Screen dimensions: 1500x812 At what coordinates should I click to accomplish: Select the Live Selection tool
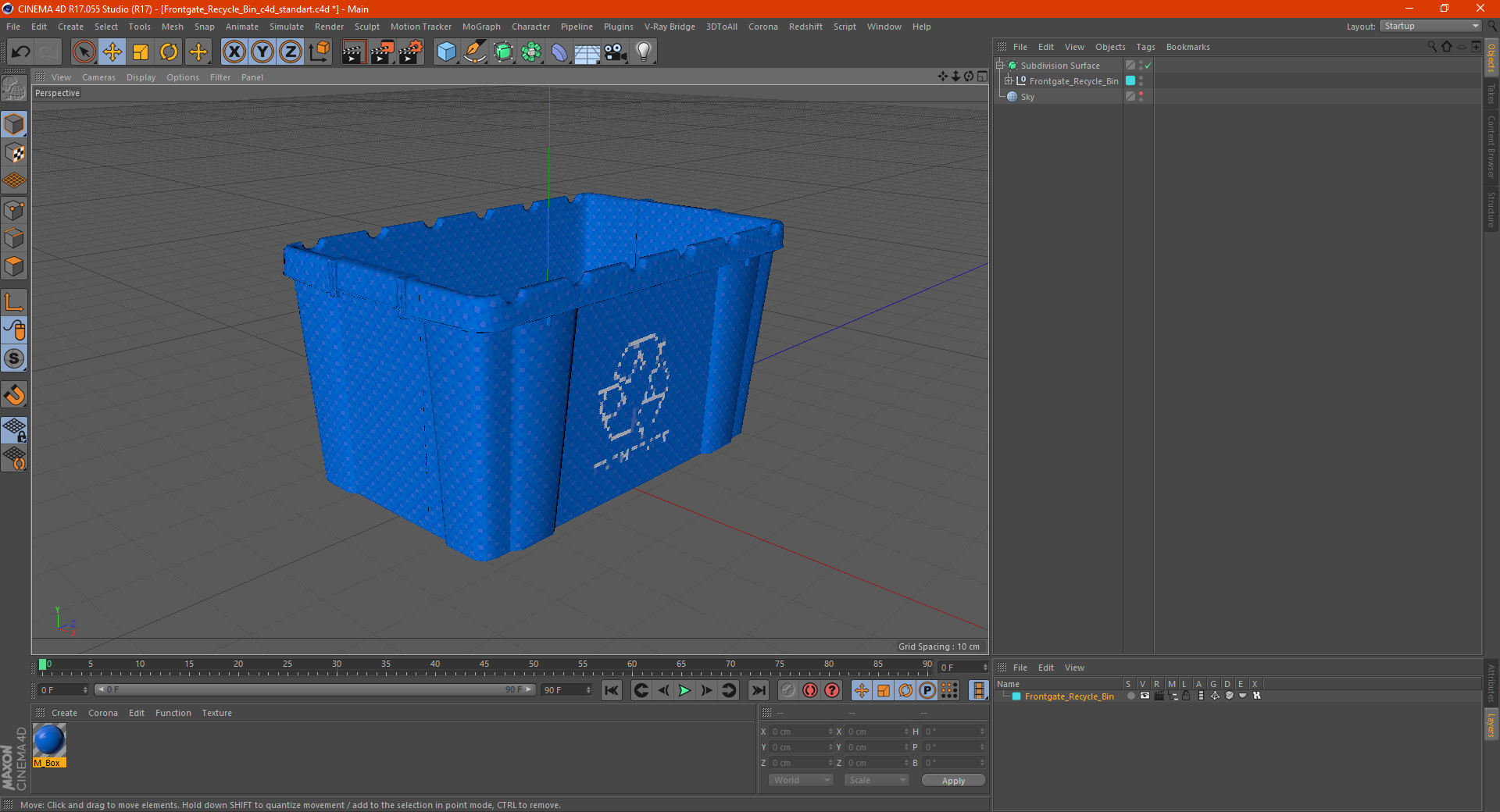tap(84, 52)
